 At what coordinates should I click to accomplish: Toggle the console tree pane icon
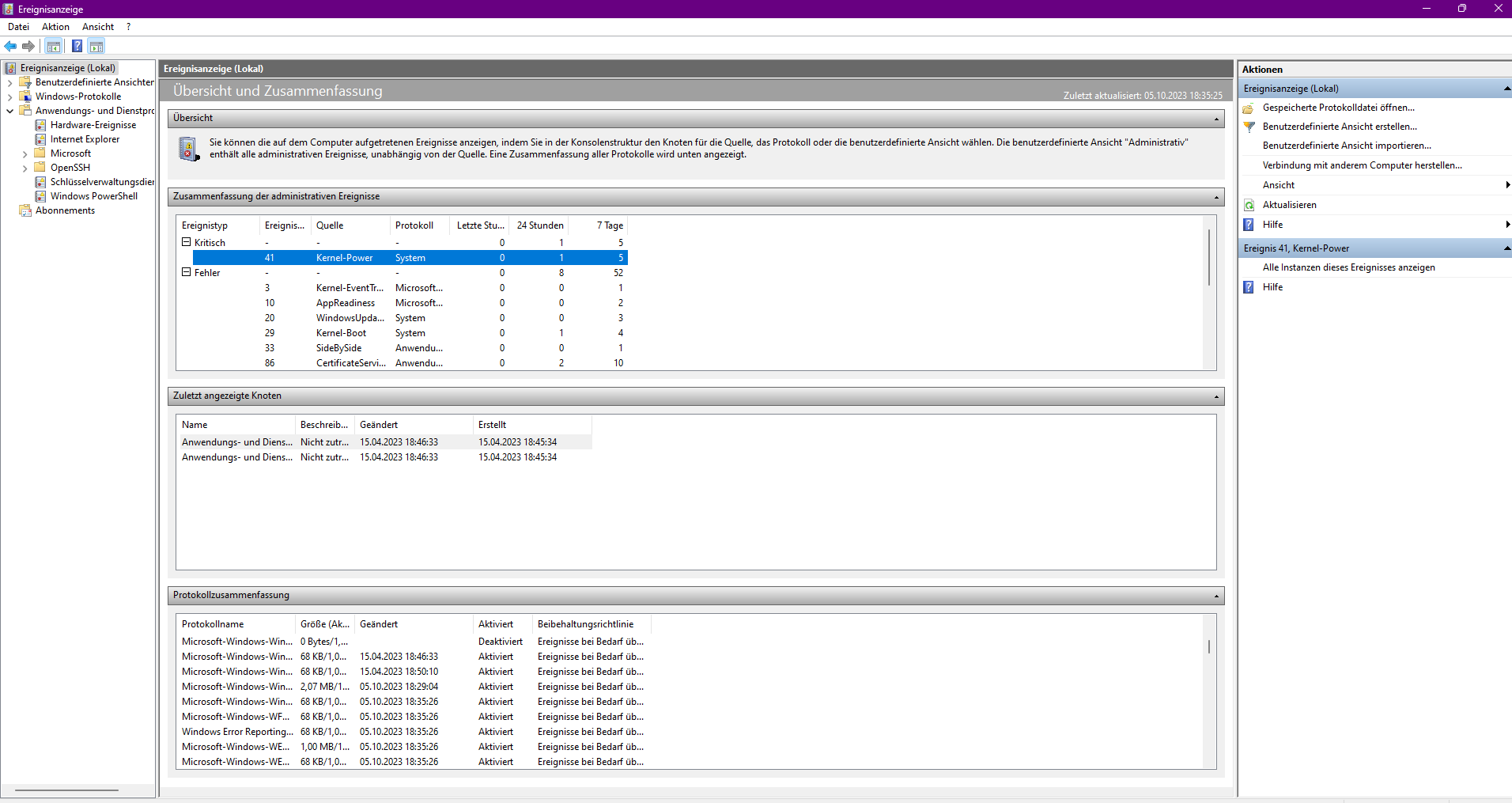(54, 46)
